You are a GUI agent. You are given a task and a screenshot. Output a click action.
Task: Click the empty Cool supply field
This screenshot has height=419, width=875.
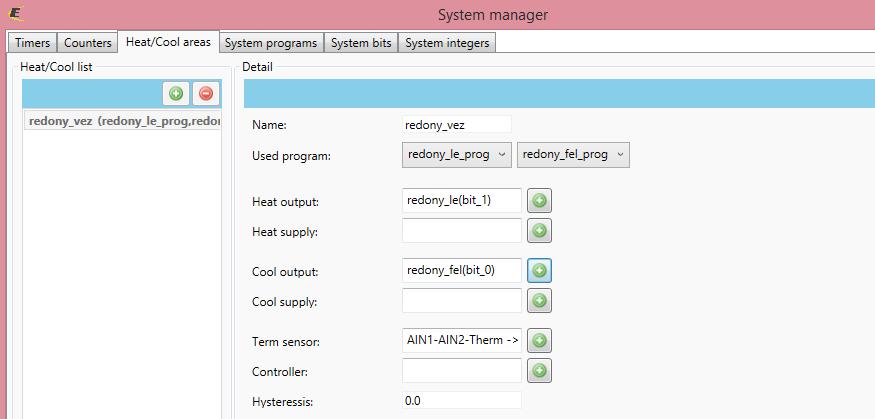461,301
